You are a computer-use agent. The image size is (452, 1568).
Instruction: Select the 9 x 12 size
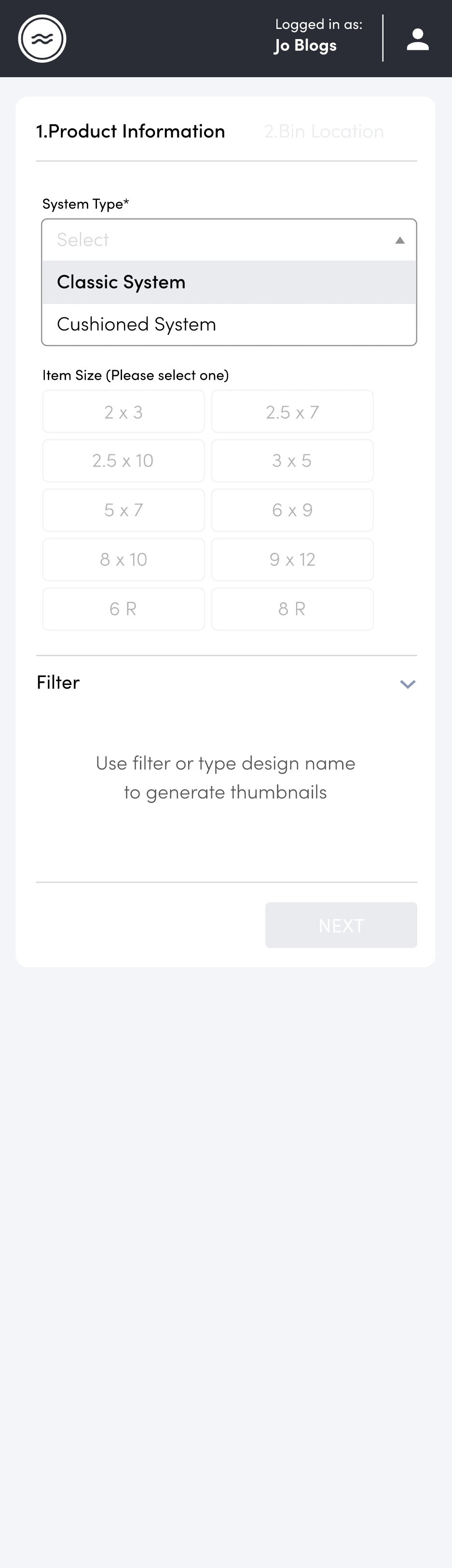point(292,559)
